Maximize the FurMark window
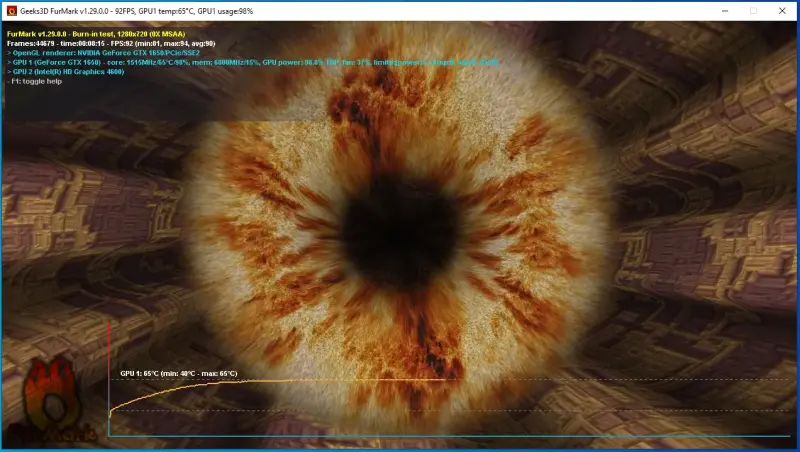Image resolution: width=800 pixels, height=452 pixels. (753, 10)
